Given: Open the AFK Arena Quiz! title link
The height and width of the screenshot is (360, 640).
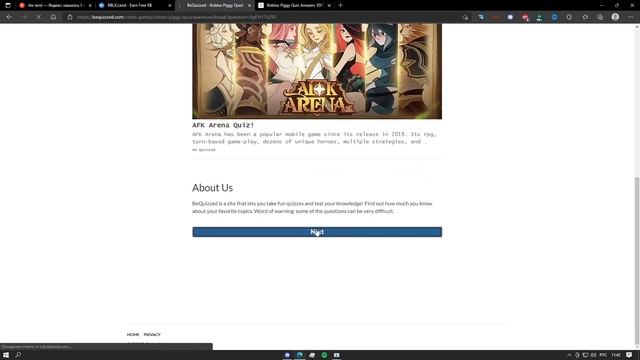Looking at the screenshot, I should [x=223, y=125].
